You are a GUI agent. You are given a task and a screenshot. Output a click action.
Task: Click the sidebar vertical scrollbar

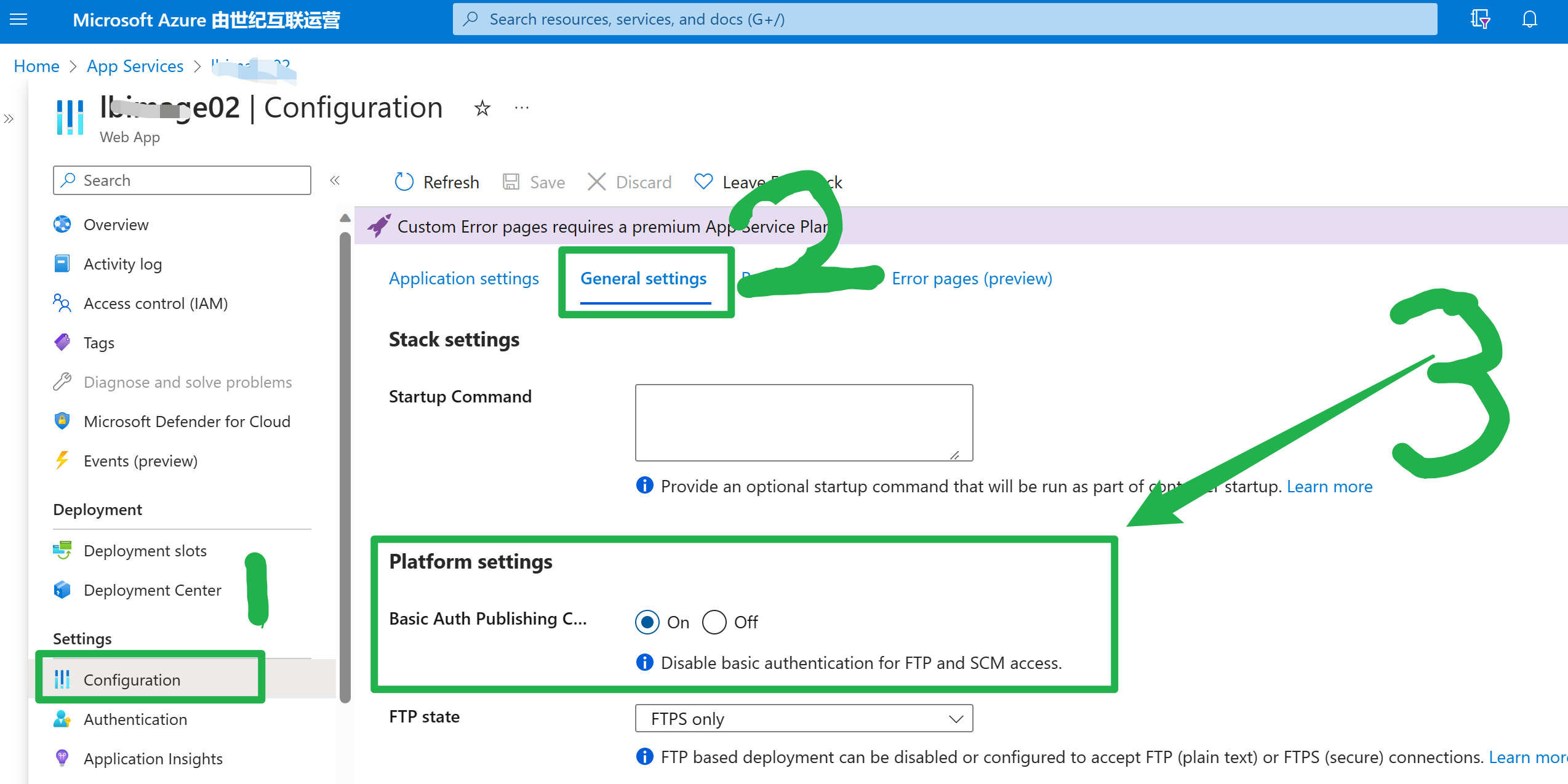(345, 468)
